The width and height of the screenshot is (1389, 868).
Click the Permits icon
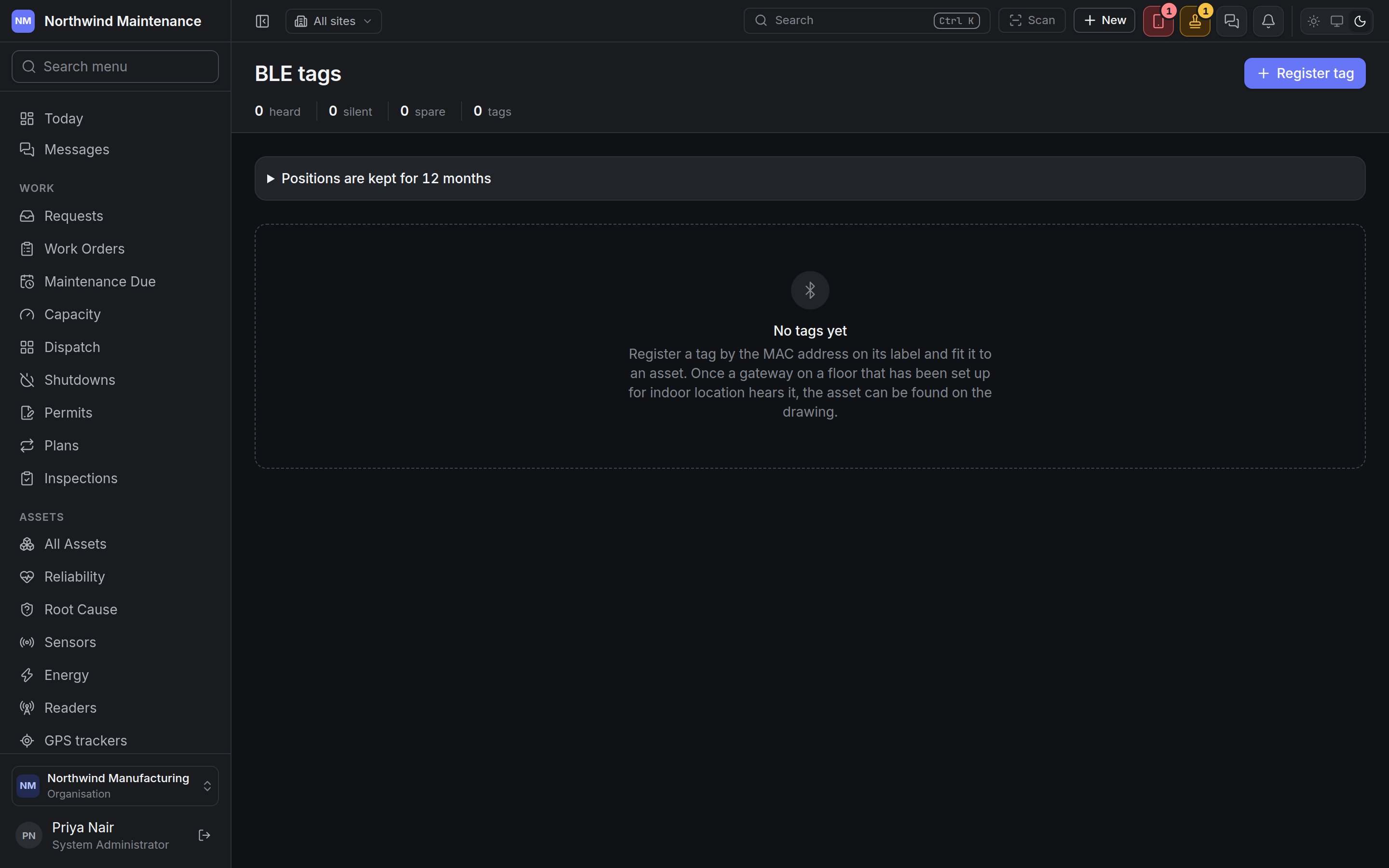pyautogui.click(x=27, y=413)
